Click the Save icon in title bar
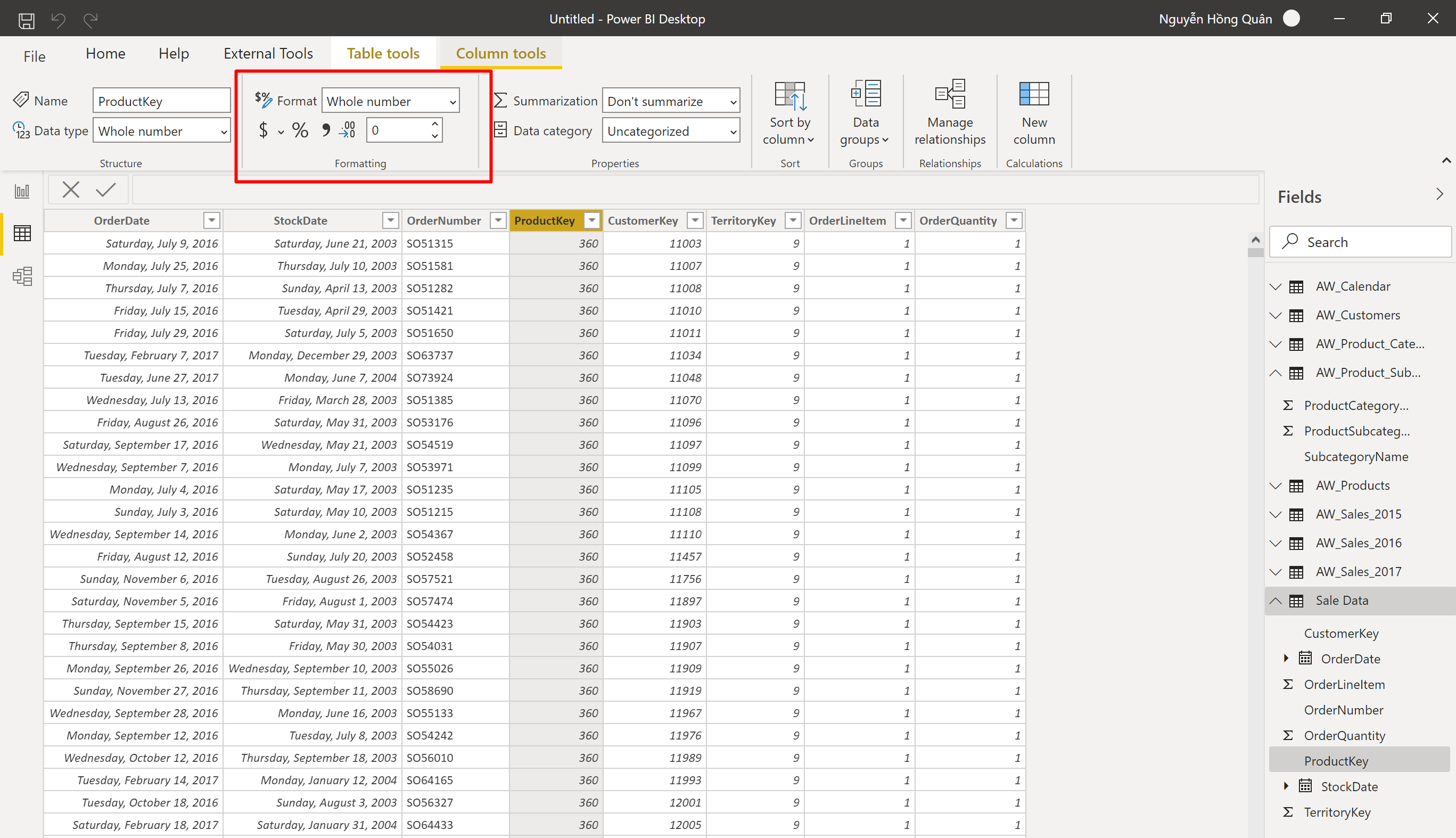The image size is (1456, 838). tap(27, 21)
